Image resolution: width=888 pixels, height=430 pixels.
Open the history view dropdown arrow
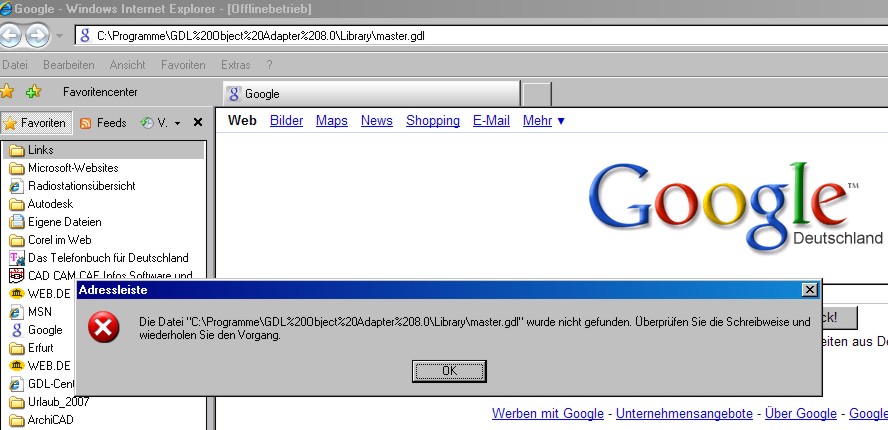177,123
